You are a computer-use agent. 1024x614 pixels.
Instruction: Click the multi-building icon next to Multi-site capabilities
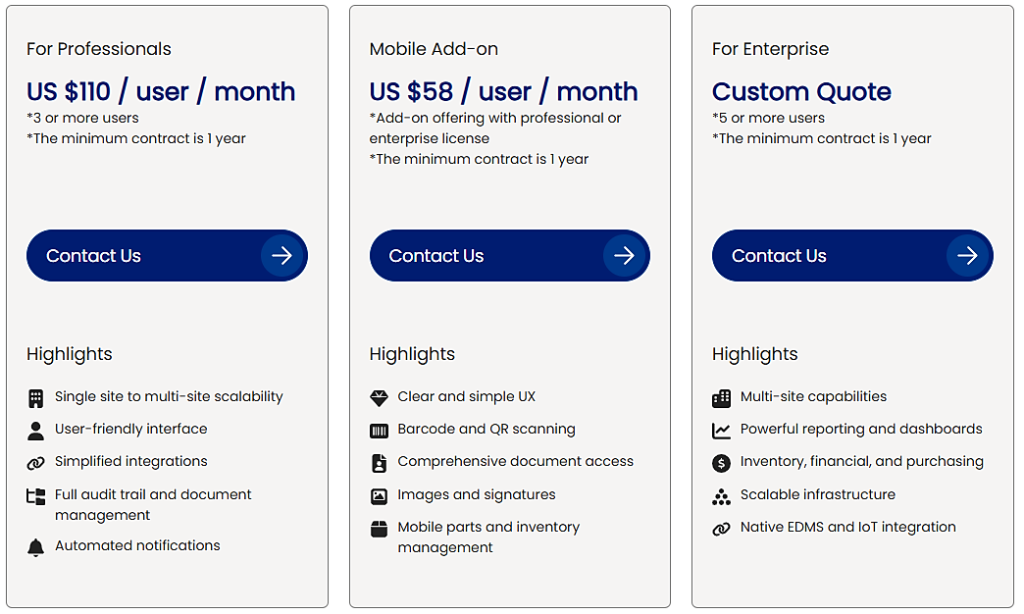pyautogui.click(x=721, y=396)
